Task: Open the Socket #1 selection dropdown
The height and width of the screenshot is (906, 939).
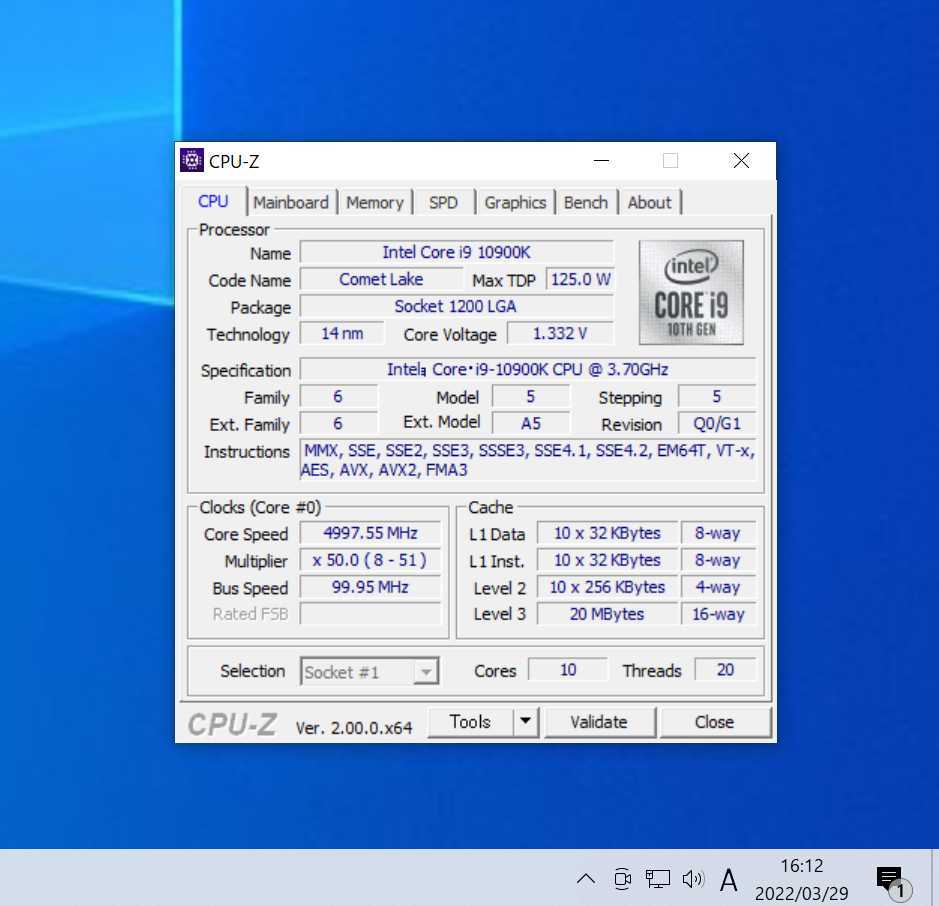Action: (369, 672)
